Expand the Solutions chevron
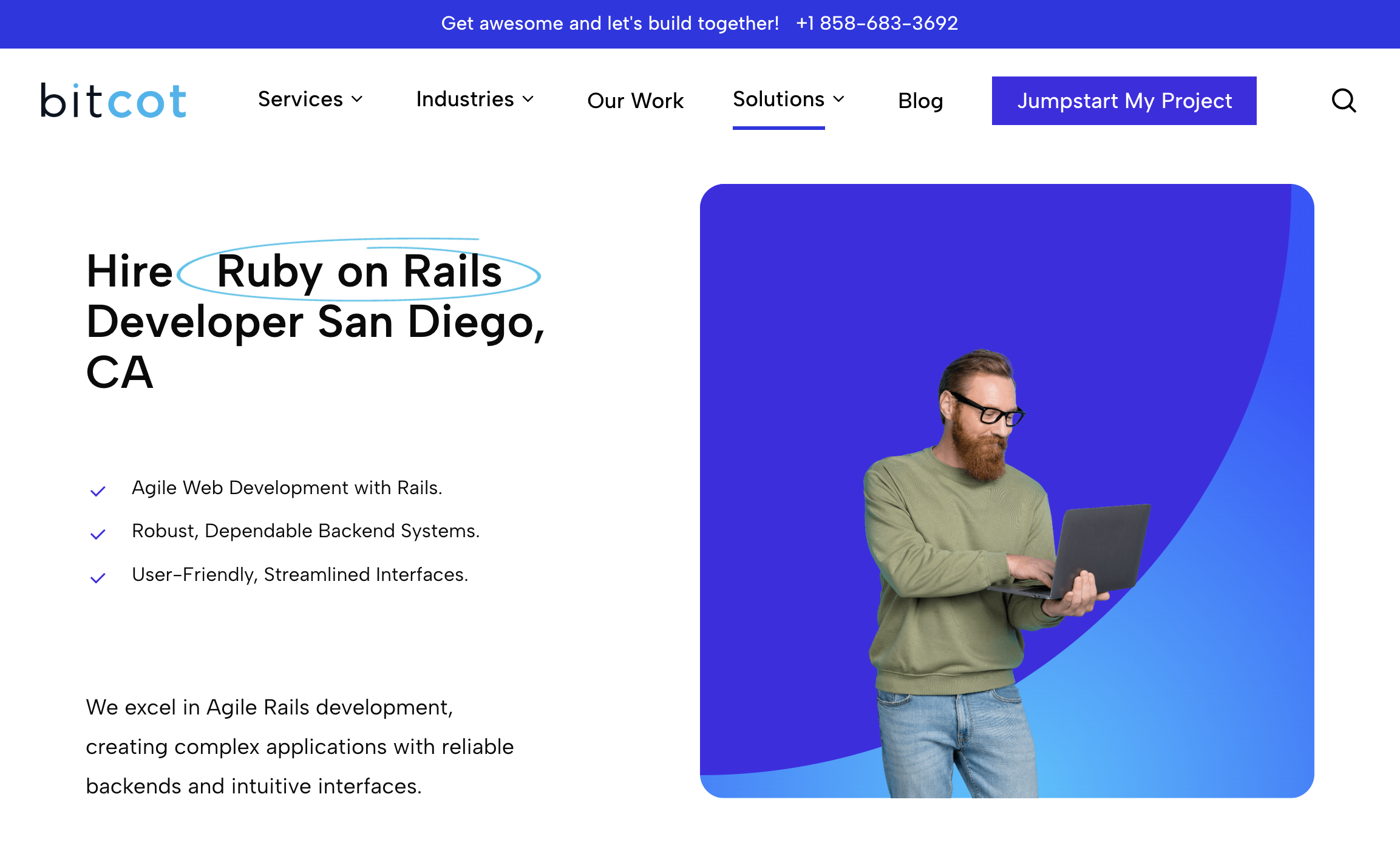Image resolution: width=1400 pixels, height=845 pixels. pyautogui.click(x=839, y=99)
